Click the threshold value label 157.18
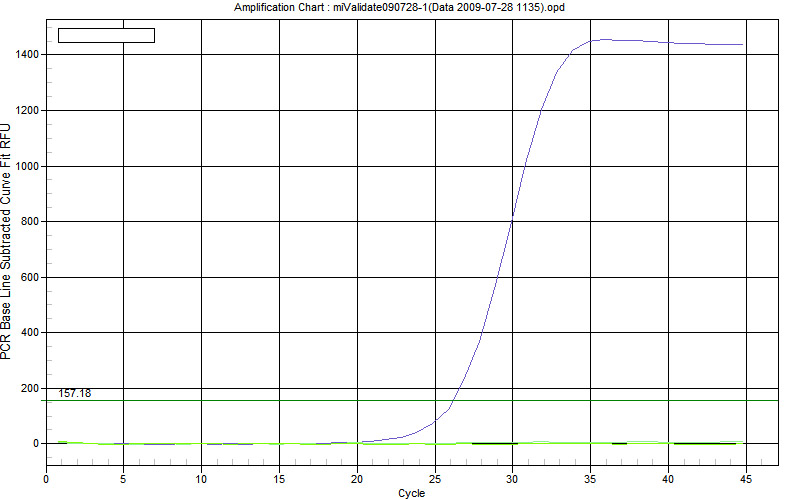The width and height of the screenshot is (800, 500). pyautogui.click(x=74, y=393)
